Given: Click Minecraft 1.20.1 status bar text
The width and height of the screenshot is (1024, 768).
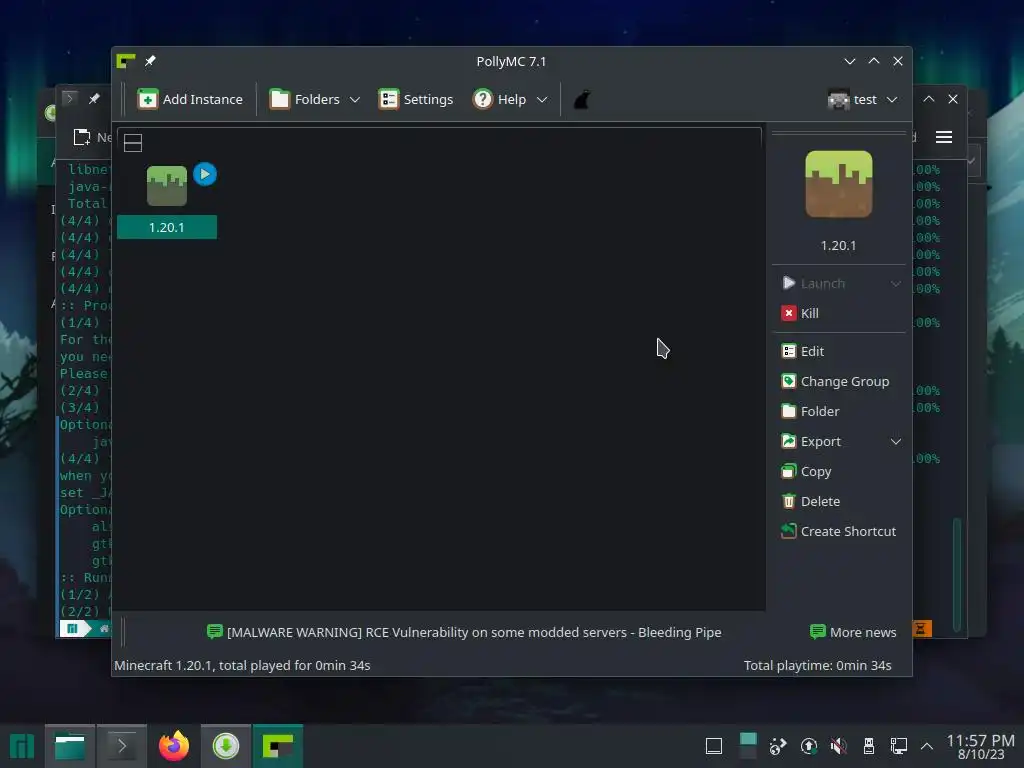Looking at the screenshot, I should click(242, 665).
